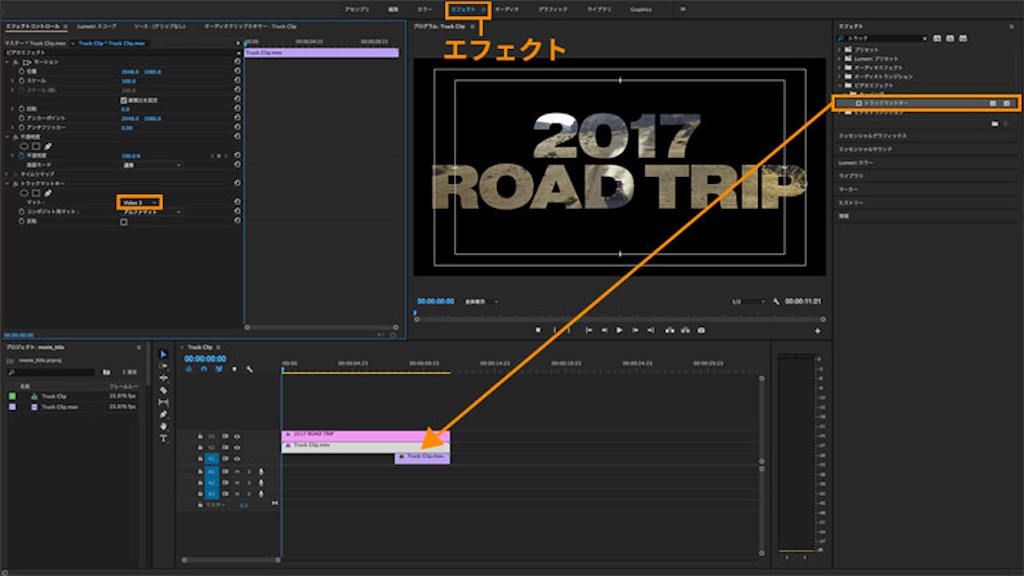
Task: Open the Source panel tab
Action: 159,26
